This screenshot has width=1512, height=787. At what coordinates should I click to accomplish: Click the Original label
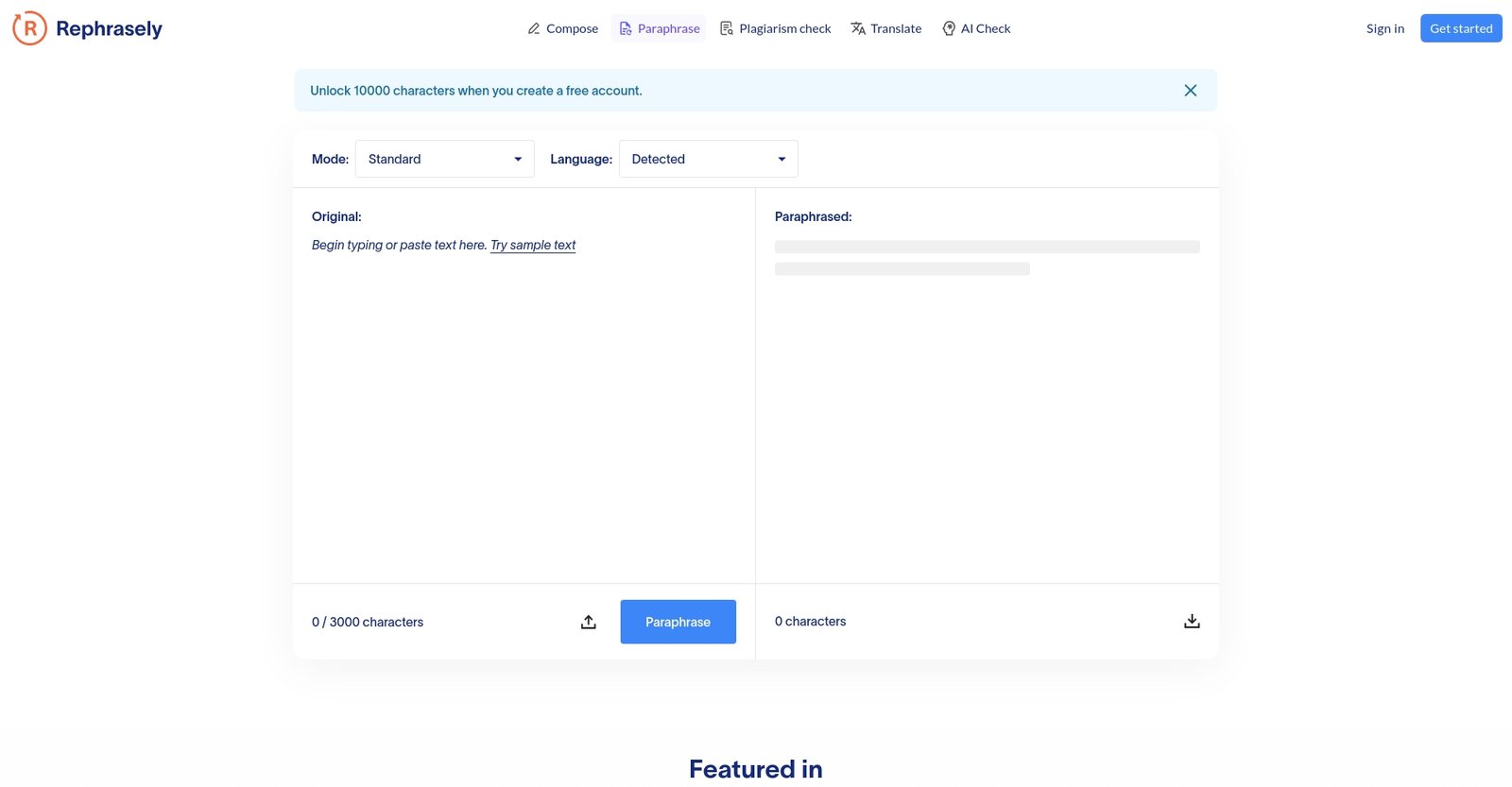tap(336, 216)
